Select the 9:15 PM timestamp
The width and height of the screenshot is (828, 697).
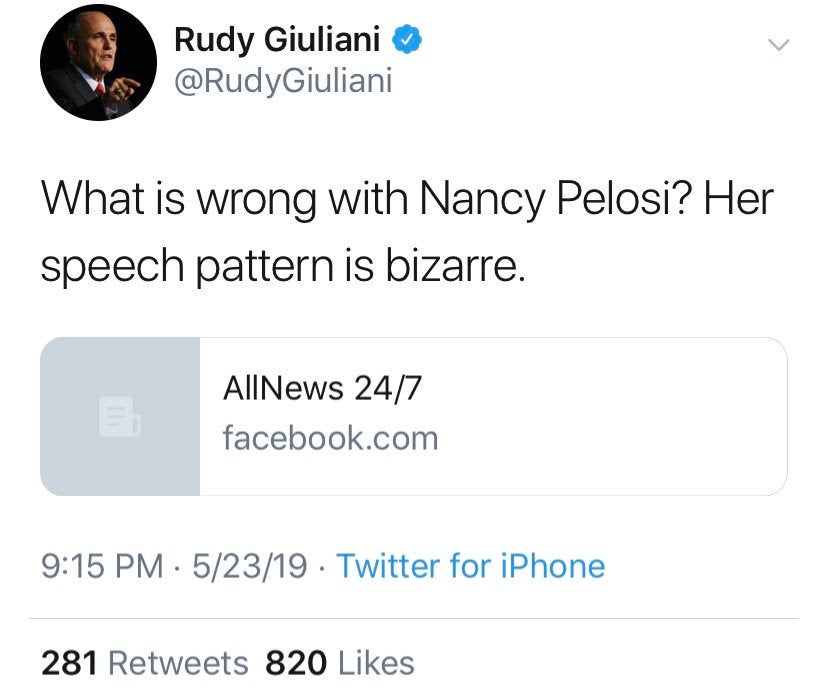click(101, 567)
